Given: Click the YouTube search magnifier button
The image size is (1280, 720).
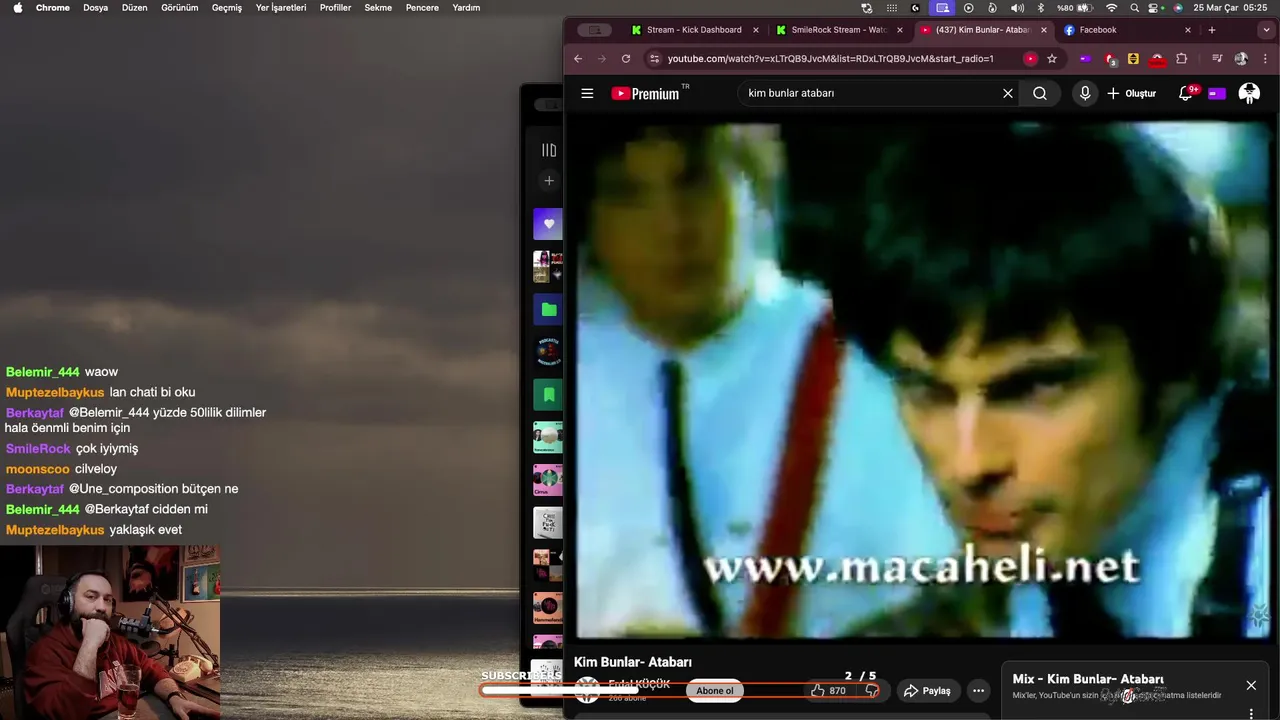Looking at the screenshot, I should click(x=1040, y=93).
